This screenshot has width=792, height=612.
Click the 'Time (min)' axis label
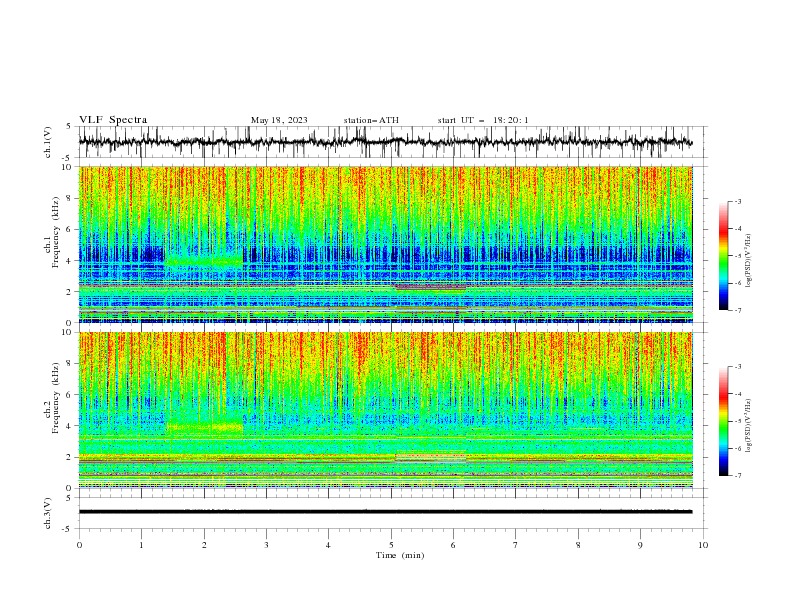tap(400, 555)
